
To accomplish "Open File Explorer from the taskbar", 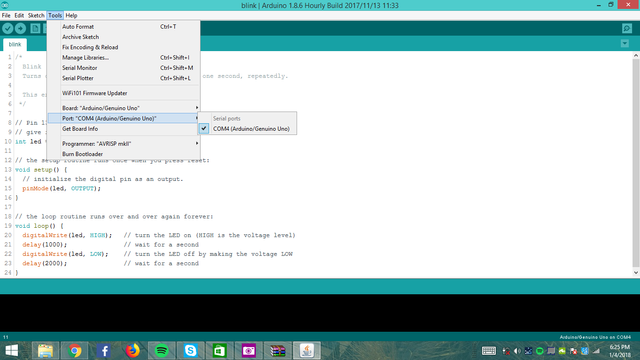I will [x=45, y=351].
